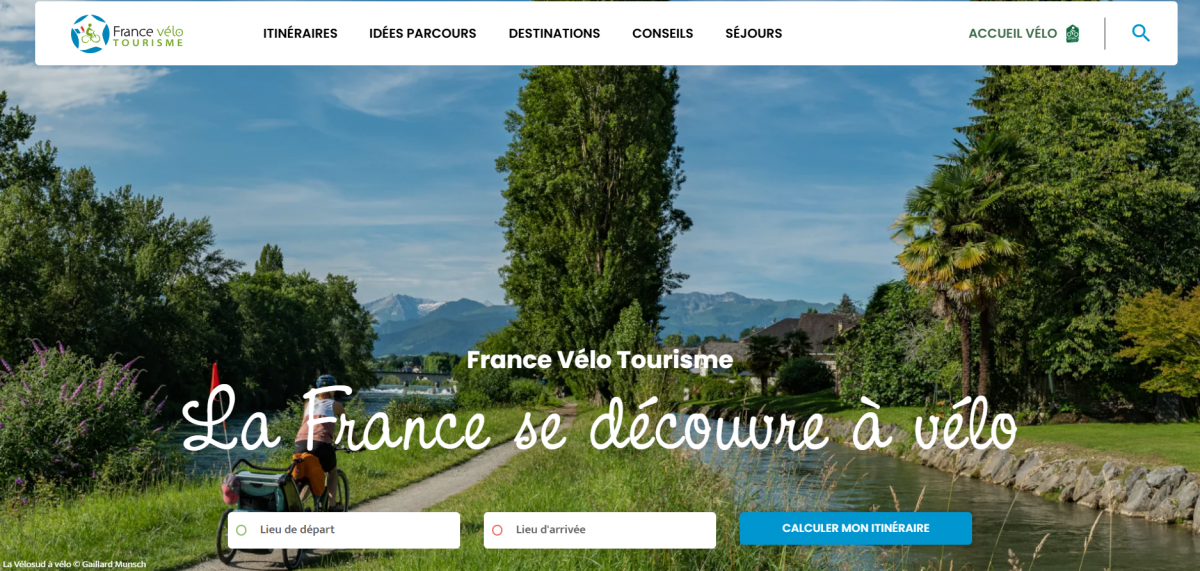
Task: Click the green departure circle marker
Action: 241,530
